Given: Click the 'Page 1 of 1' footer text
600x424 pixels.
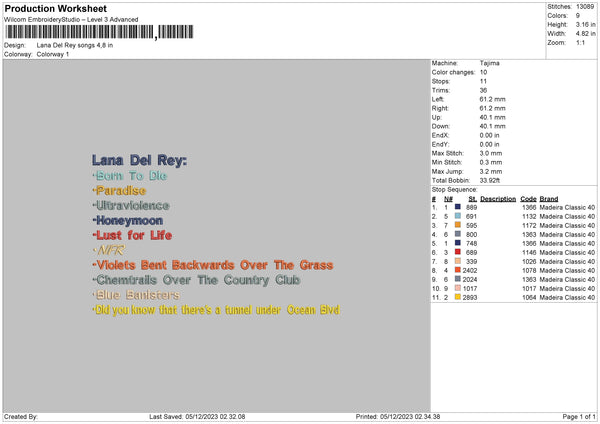Looking at the screenshot, I should click(x=579, y=417).
